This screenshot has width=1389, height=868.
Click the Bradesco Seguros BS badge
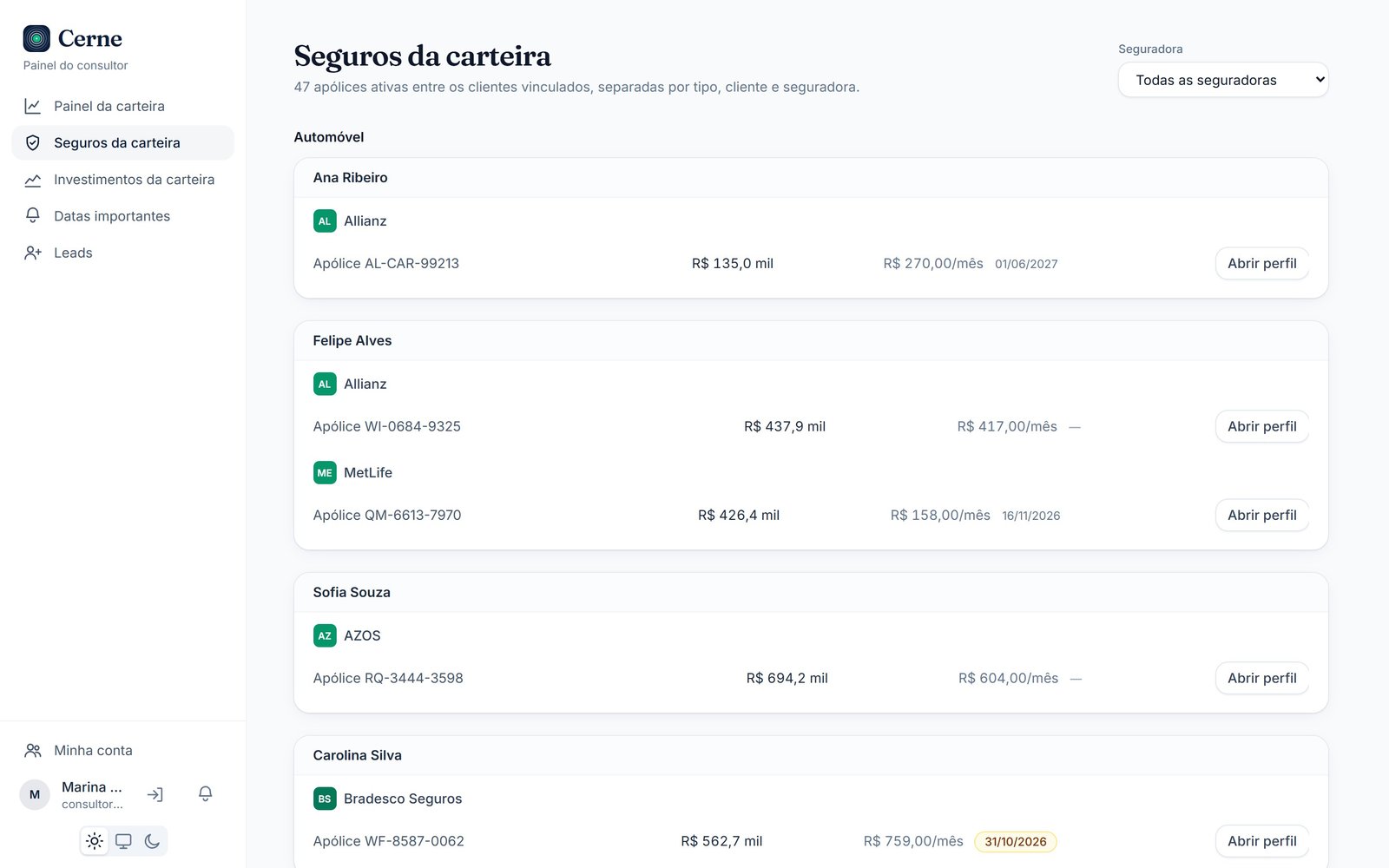325,799
